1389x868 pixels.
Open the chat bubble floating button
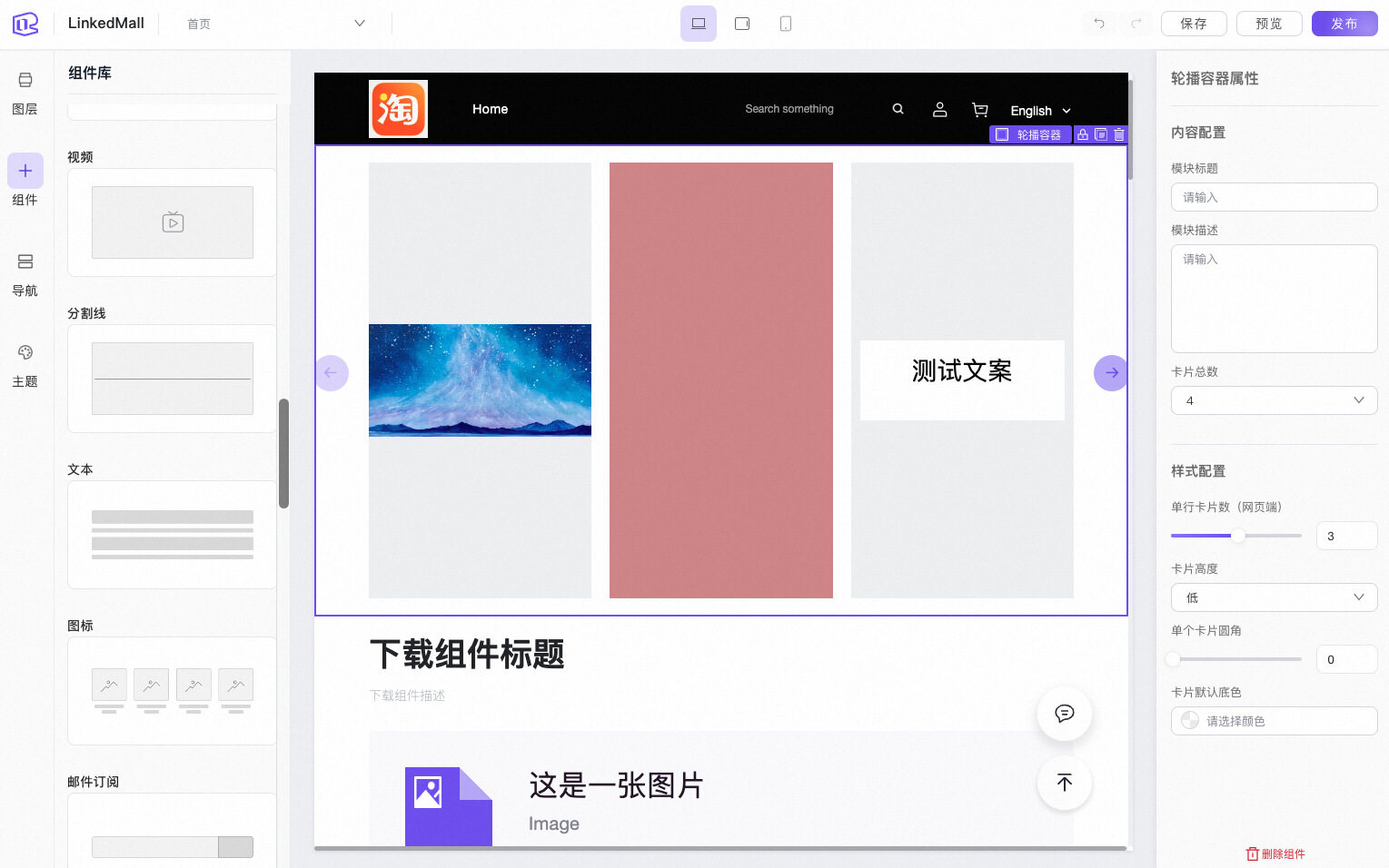point(1064,714)
